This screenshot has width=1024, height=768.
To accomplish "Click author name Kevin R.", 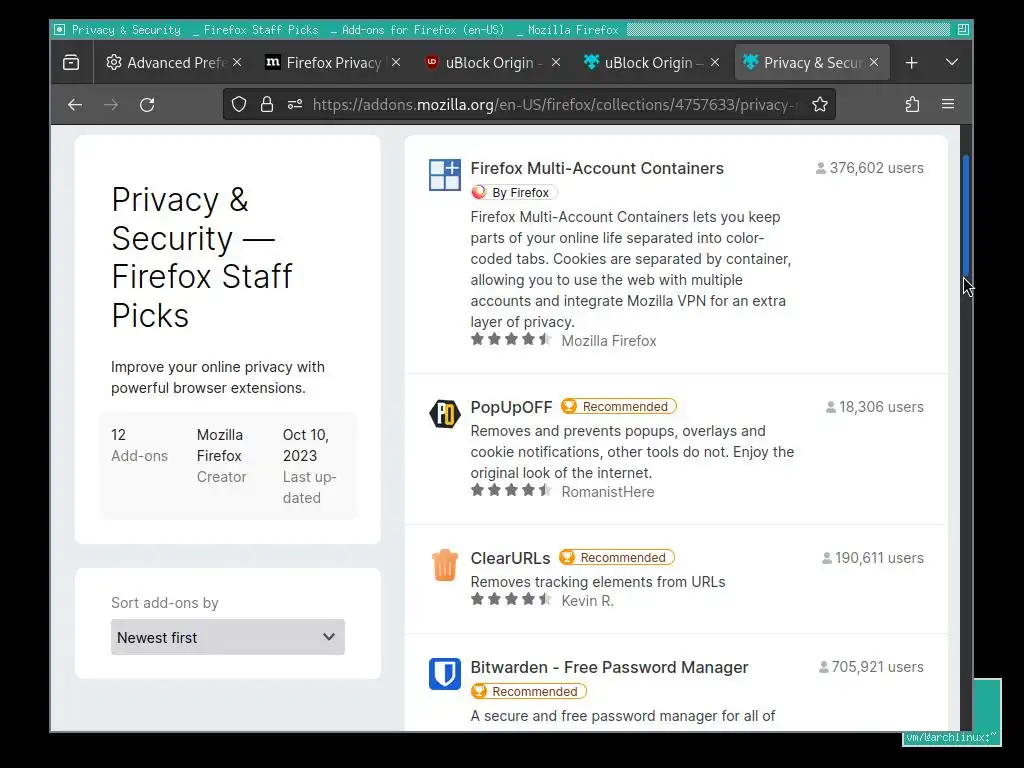I will pyautogui.click(x=587, y=601).
